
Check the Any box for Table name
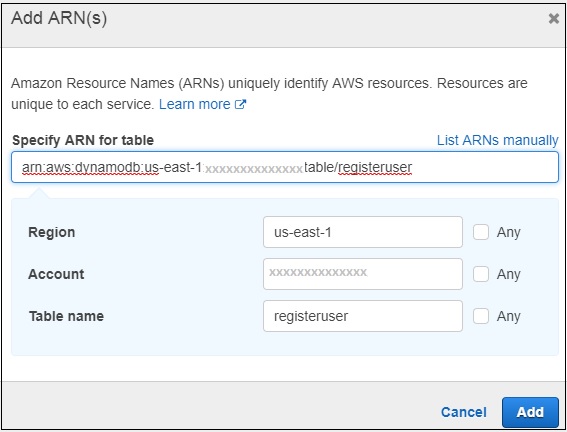(481, 316)
